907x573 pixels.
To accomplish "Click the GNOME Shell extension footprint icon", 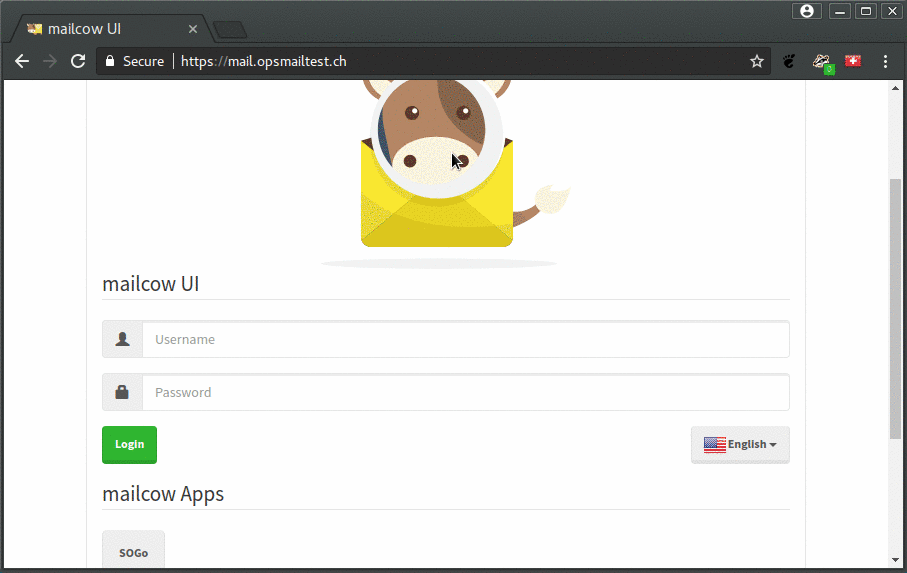I will pos(789,61).
